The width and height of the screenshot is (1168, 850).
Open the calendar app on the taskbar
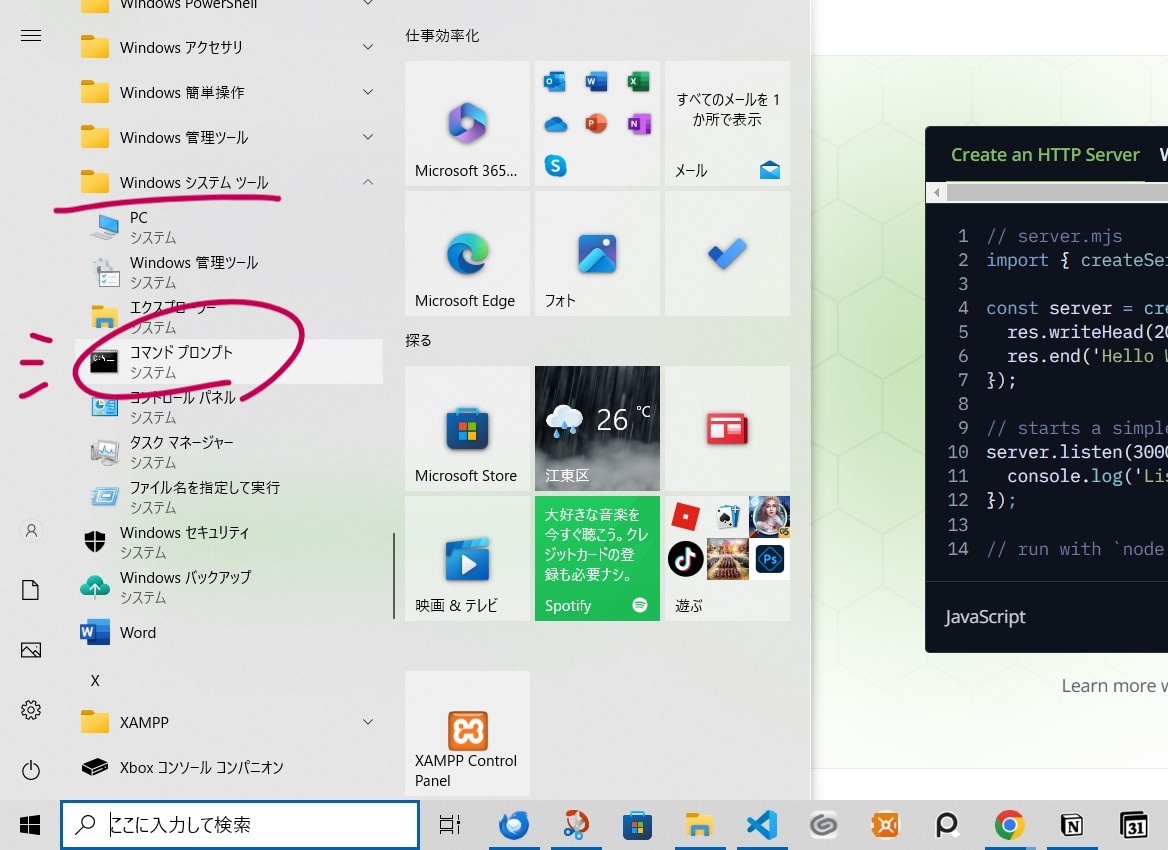tap(1134, 825)
